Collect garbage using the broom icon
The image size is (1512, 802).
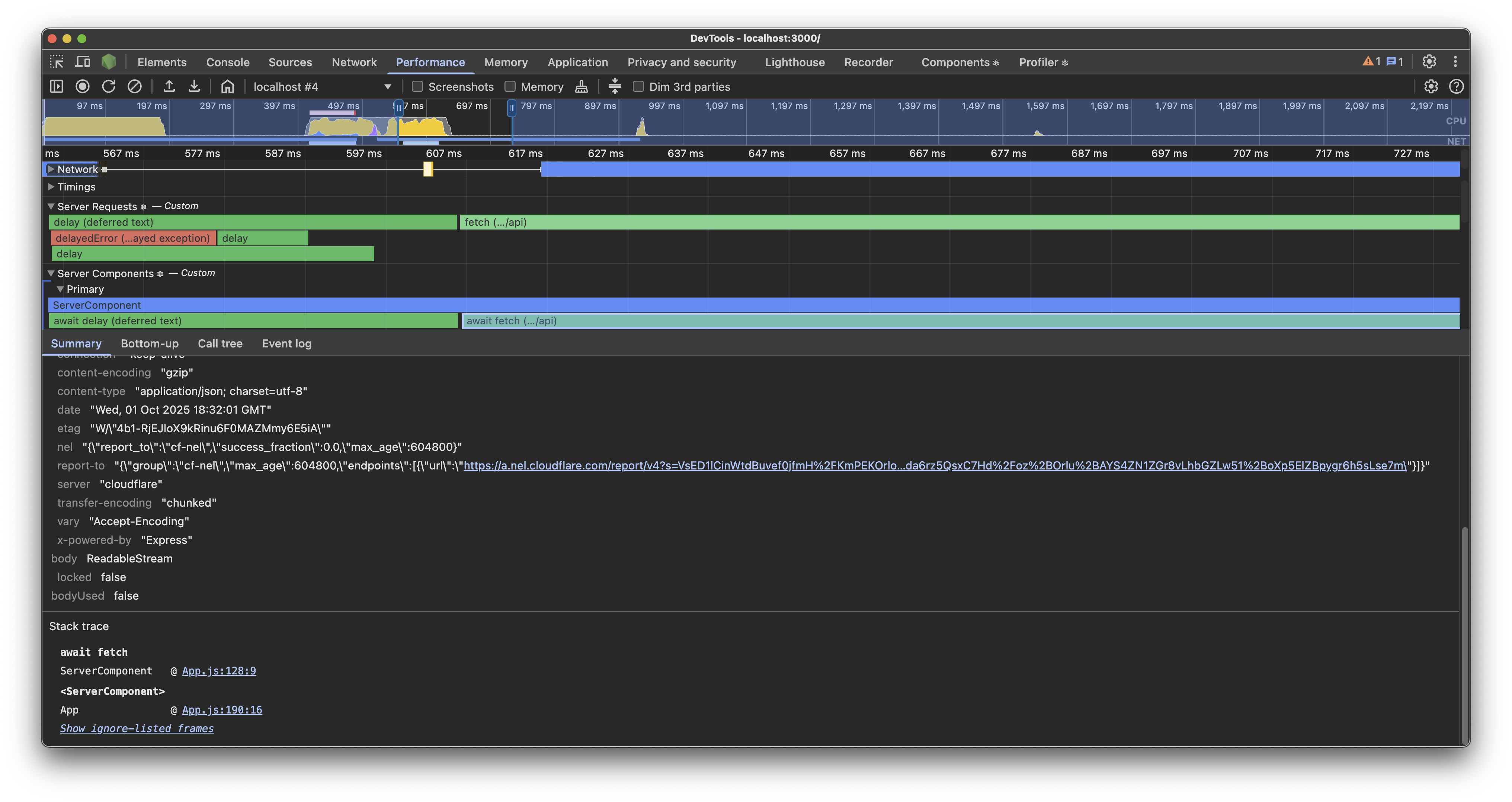pyautogui.click(x=580, y=86)
